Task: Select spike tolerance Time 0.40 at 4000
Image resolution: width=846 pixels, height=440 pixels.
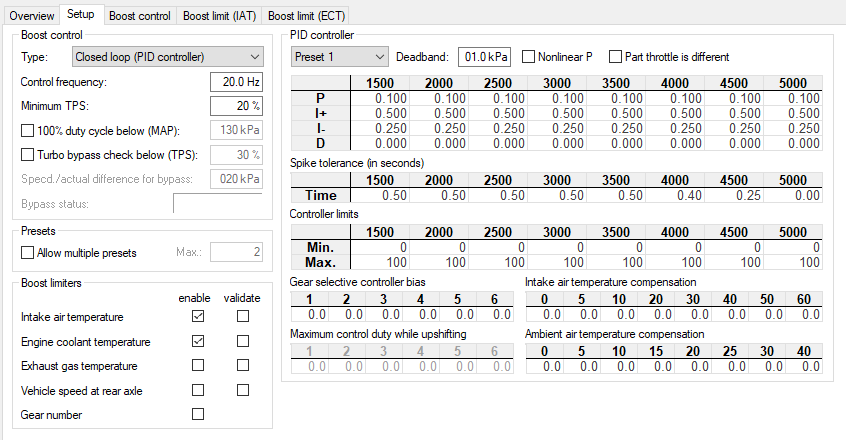Action: click(674, 195)
